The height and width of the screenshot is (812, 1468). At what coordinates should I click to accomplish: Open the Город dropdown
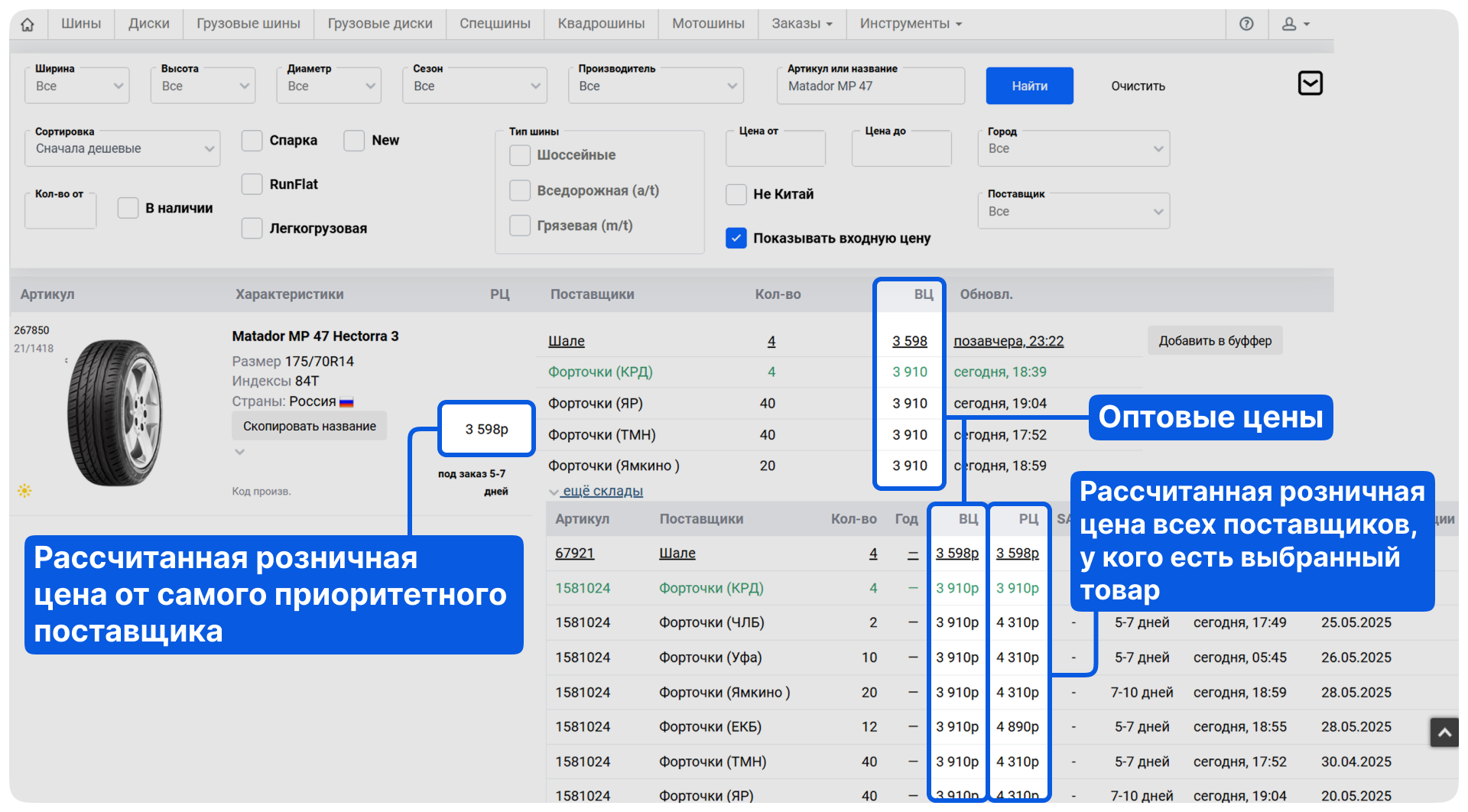pos(1073,148)
